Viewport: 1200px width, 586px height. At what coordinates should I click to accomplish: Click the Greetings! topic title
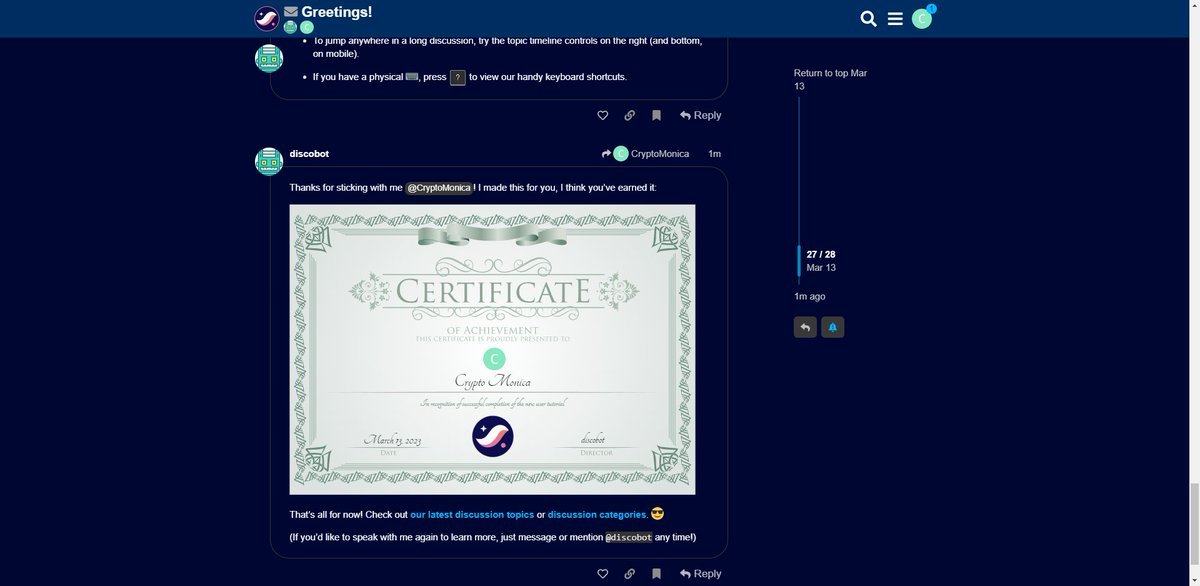[337, 12]
